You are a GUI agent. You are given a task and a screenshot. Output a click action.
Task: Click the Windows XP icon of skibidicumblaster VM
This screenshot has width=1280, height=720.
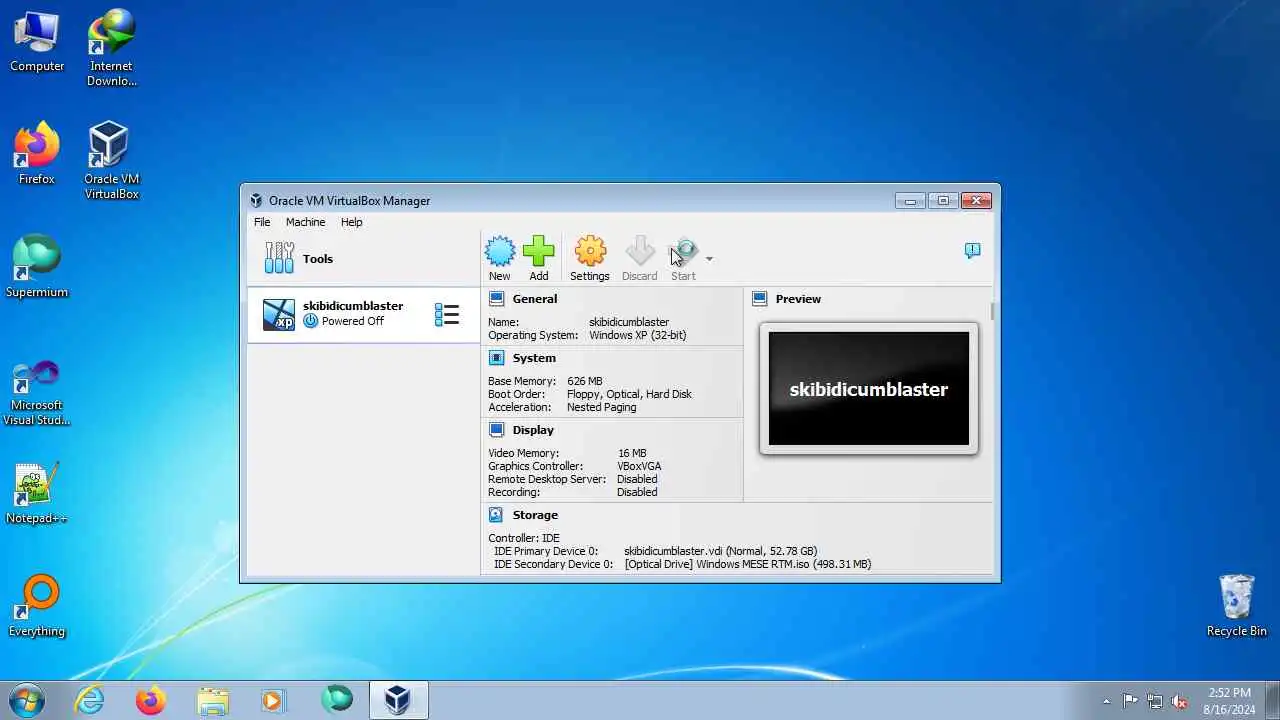coord(279,315)
